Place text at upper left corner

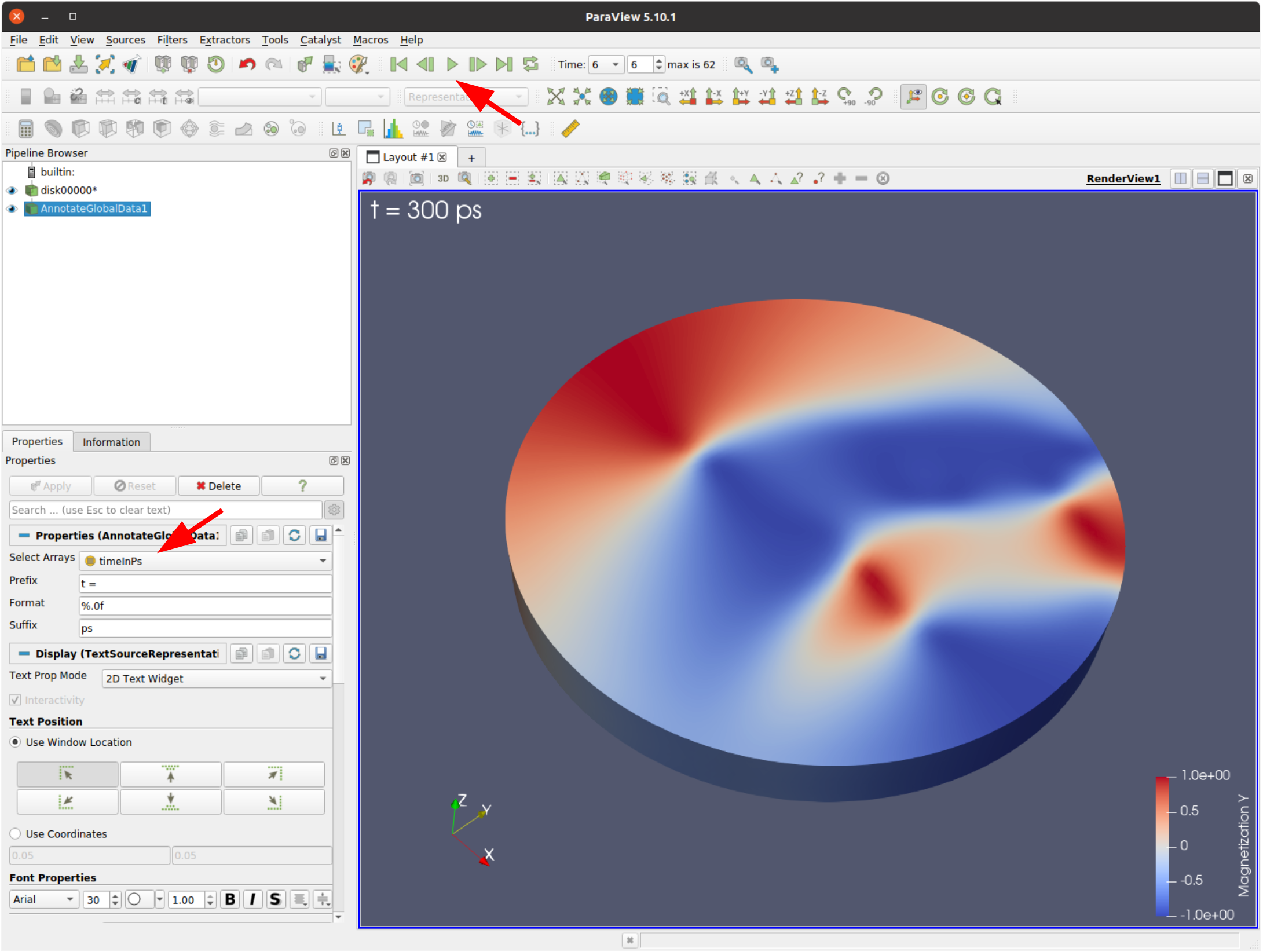coord(67,775)
